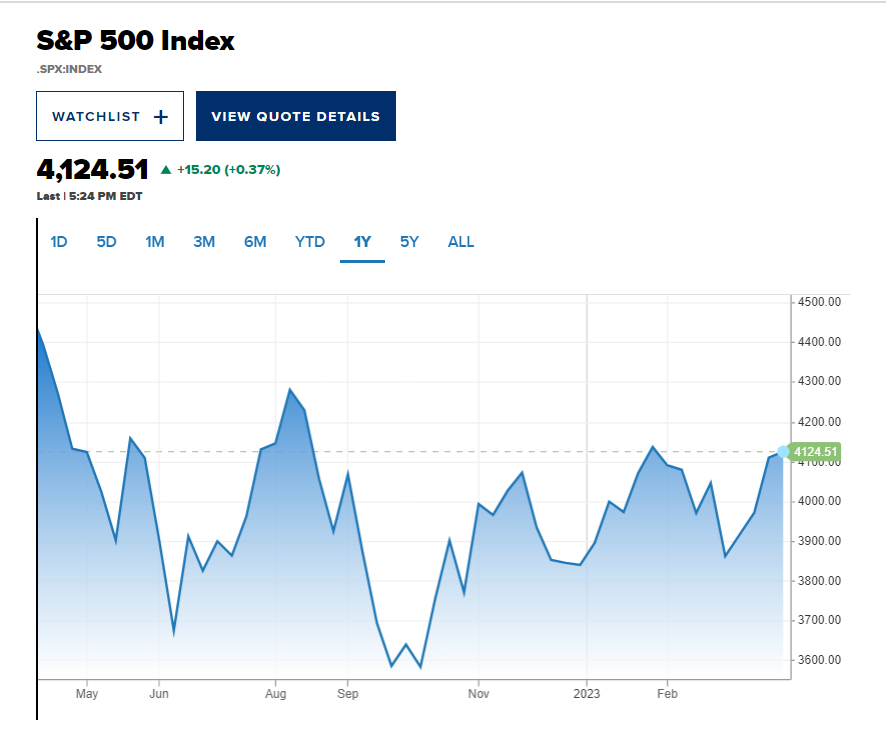
Task: Select the 1D time range tab
Action: (x=59, y=242)
